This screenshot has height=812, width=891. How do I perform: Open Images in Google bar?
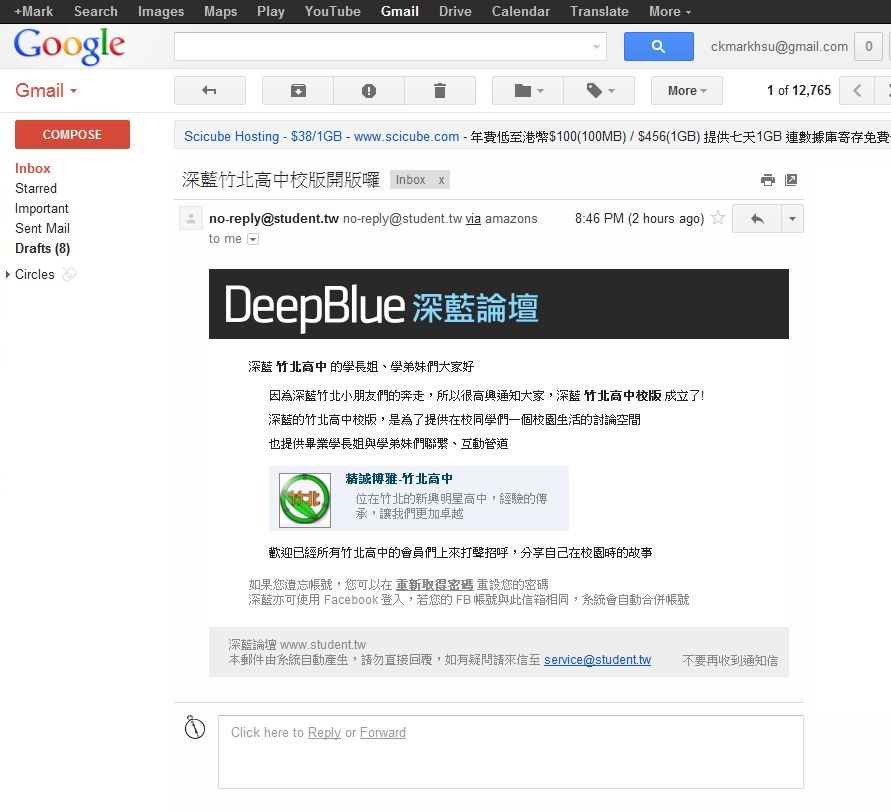pyautogui.click(x=161, y=11)
